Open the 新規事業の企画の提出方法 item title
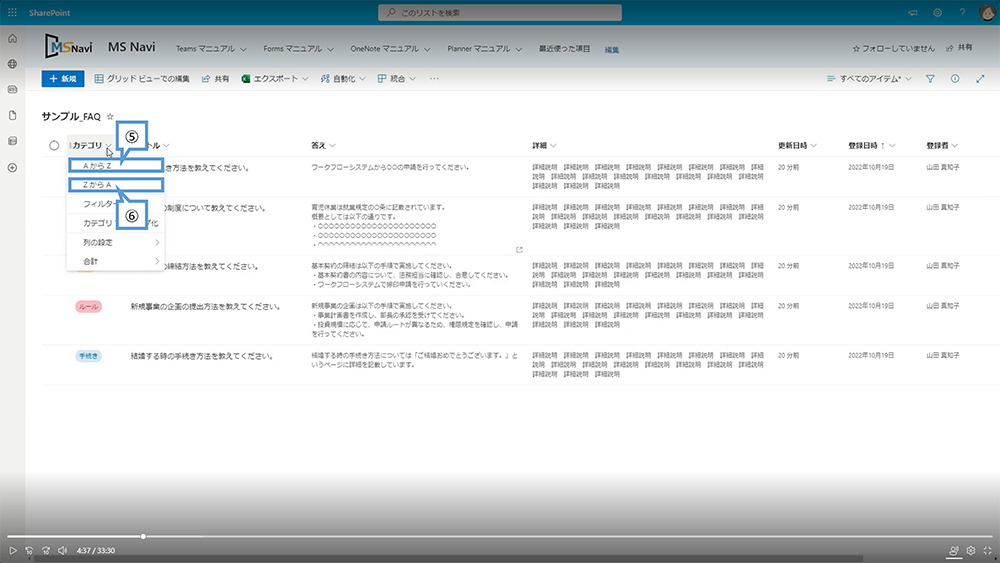 (205, 307)
